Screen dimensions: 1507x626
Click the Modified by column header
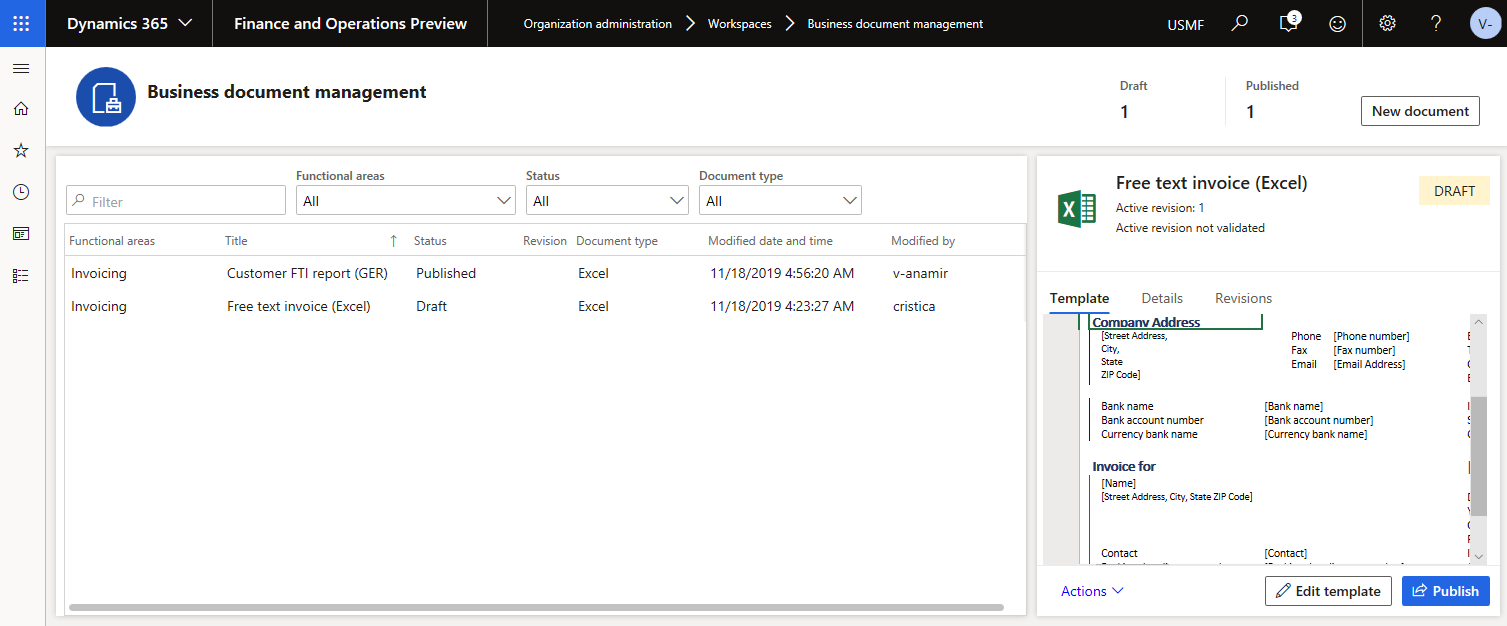pyautogui.click(x=923, y=241)
